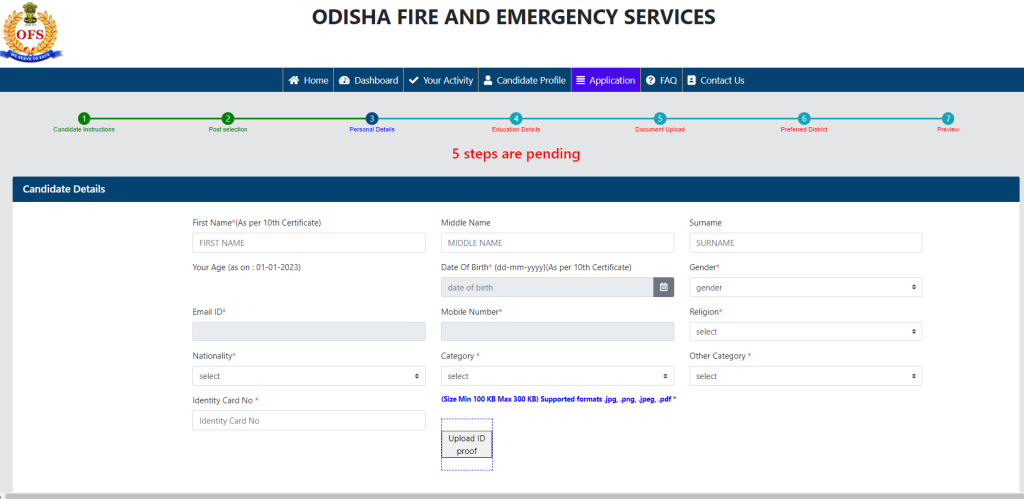
Task: Open Your Activity menu item
Action: tap(441, 80)
